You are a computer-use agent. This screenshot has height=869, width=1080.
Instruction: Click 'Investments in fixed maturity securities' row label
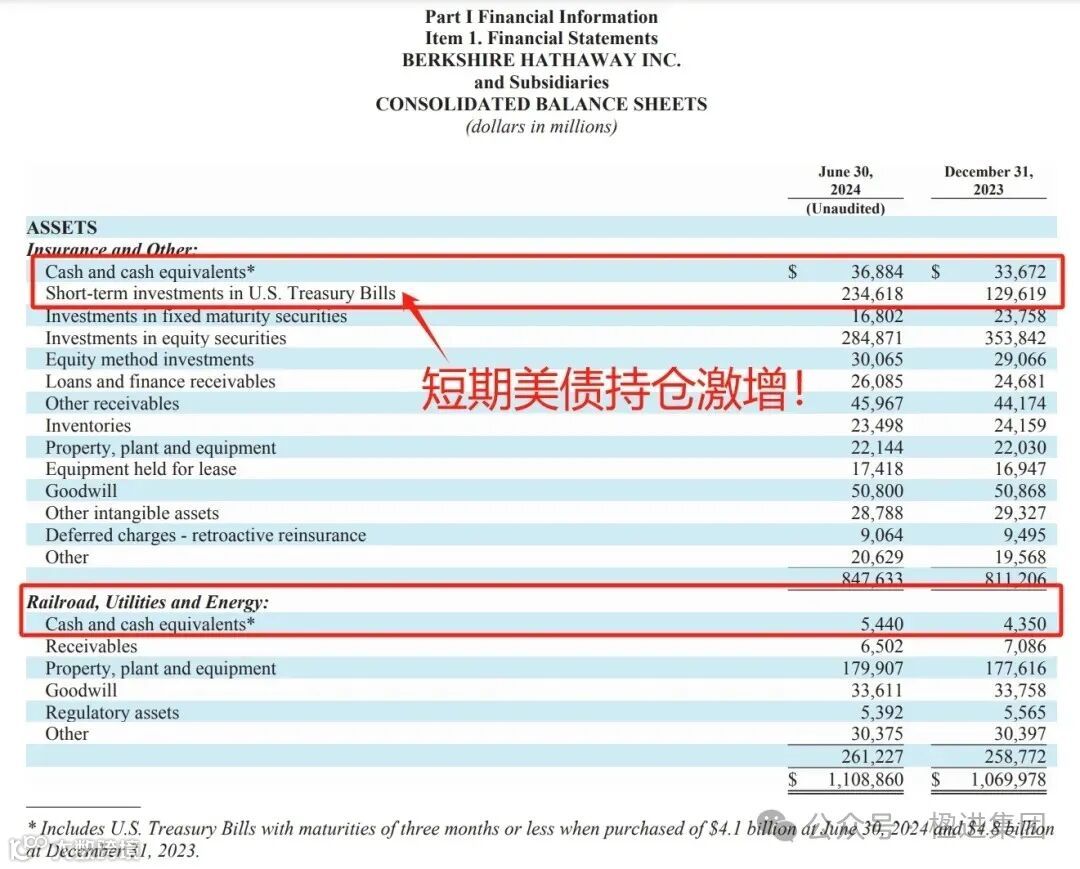pos(196,316)
